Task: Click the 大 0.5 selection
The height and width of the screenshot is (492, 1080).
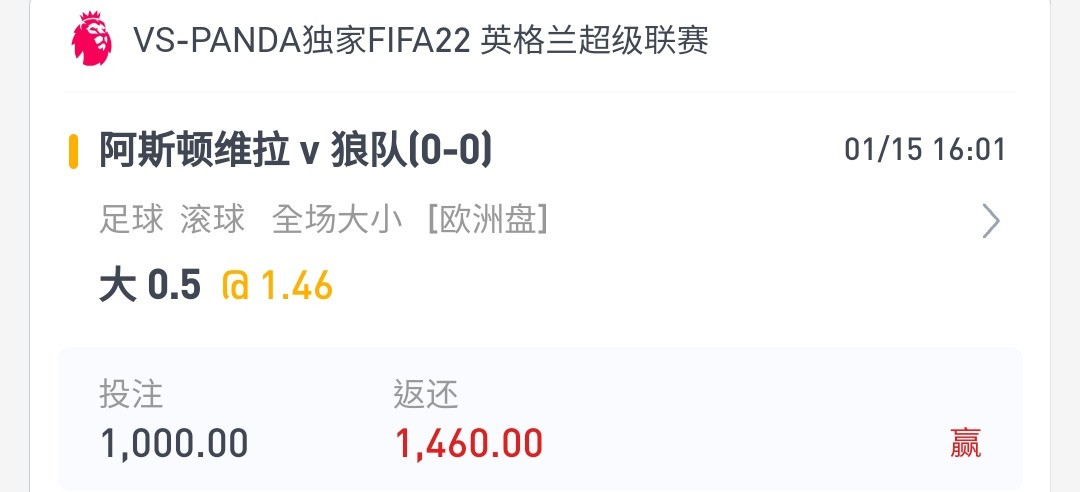Action: click(x=150, y=287)
